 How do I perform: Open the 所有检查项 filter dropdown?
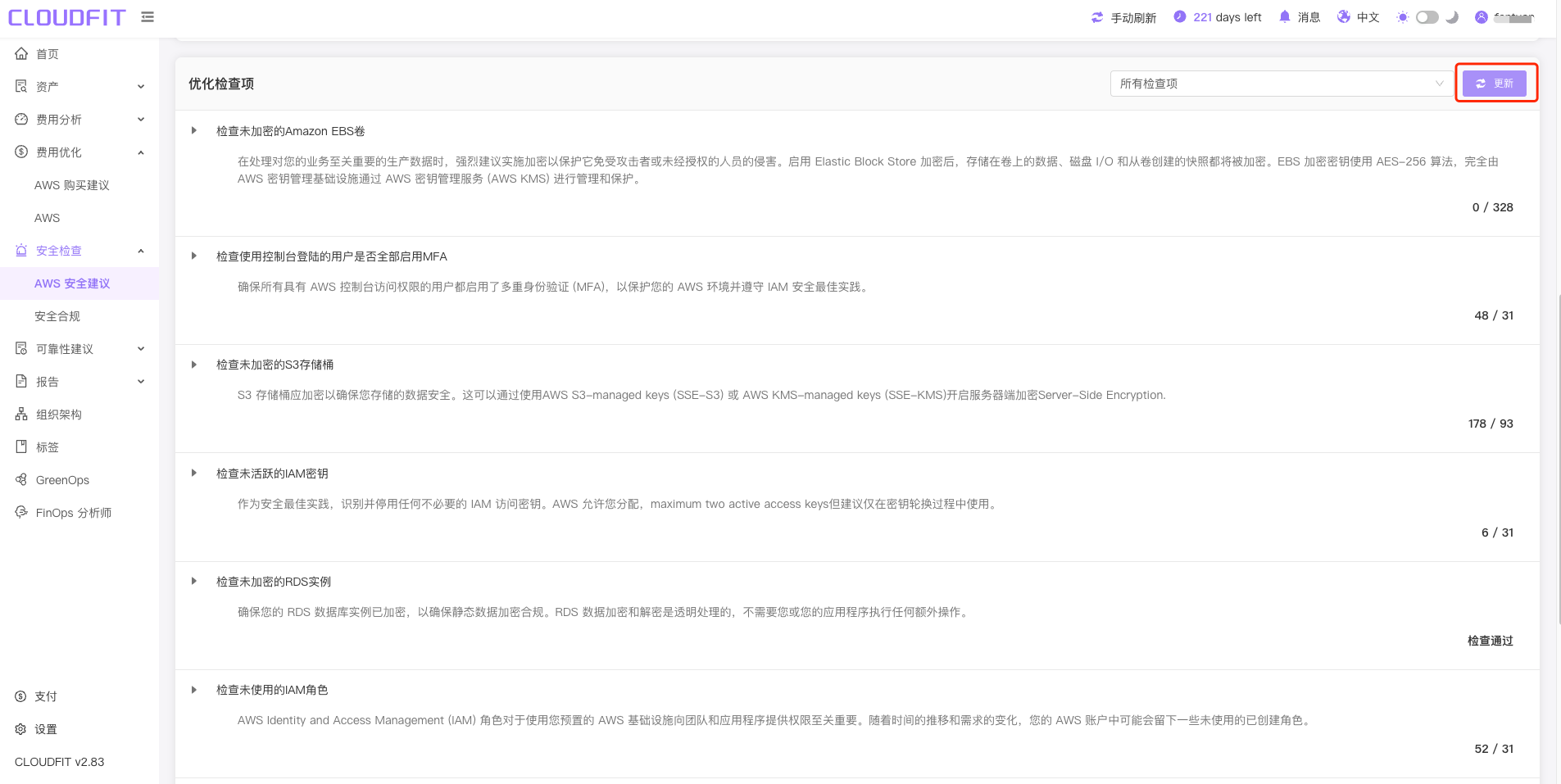[1282, 84]
